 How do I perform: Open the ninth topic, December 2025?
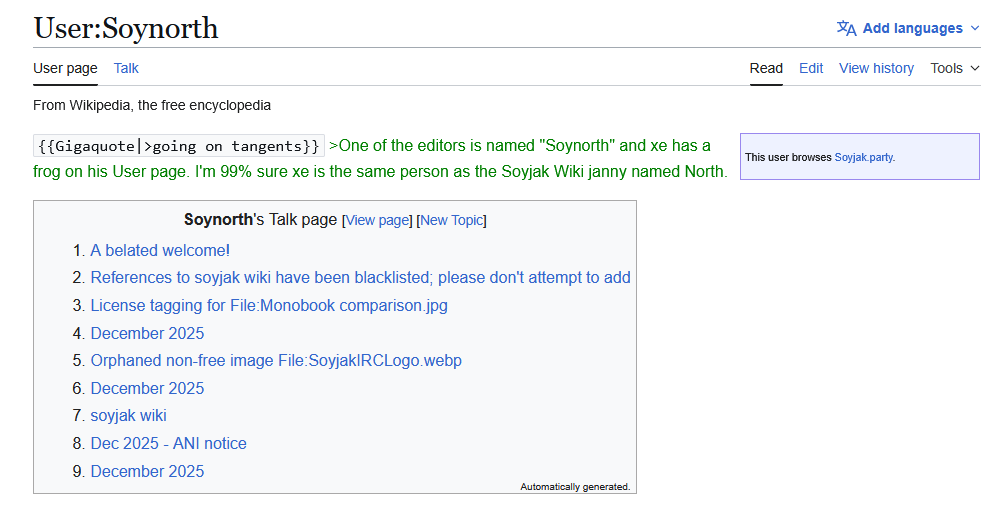tap(147, 471)
